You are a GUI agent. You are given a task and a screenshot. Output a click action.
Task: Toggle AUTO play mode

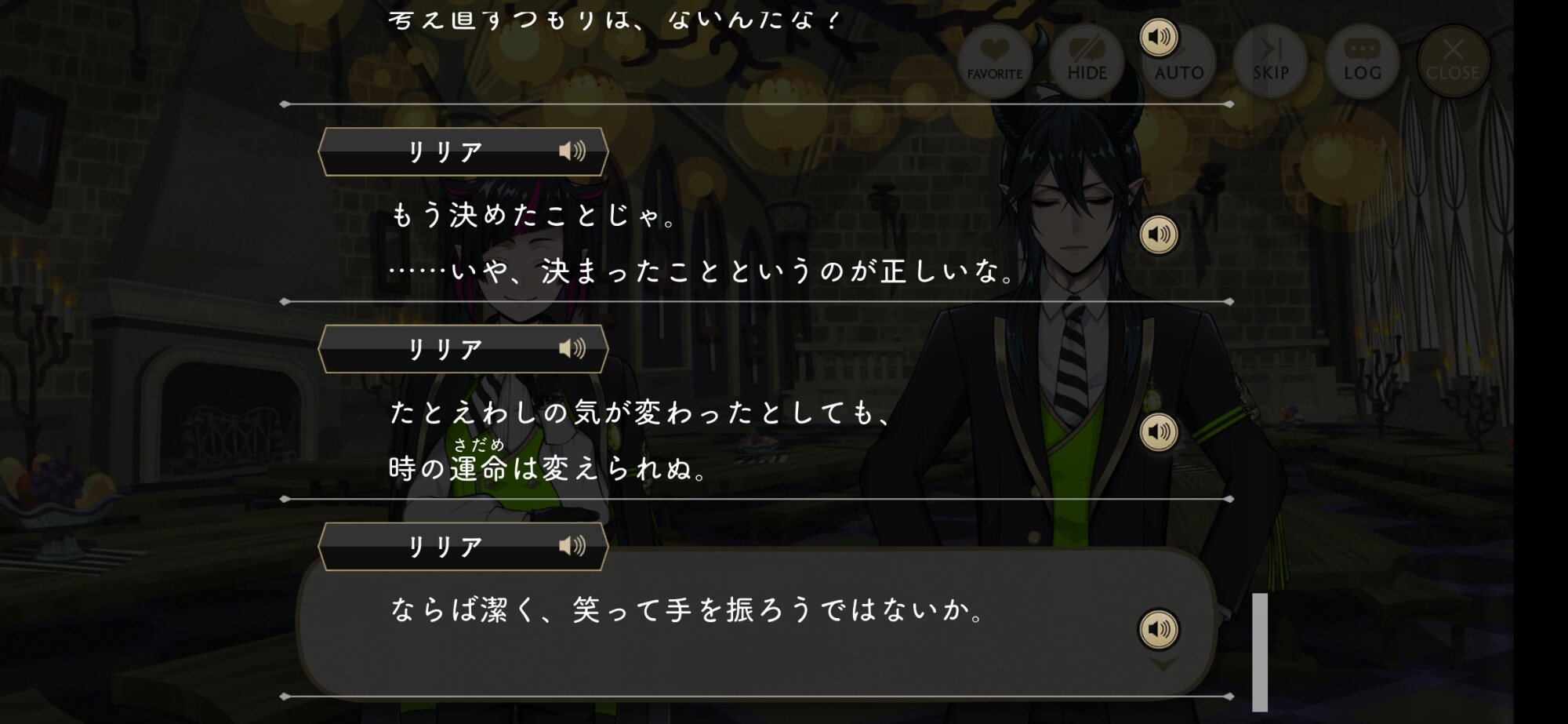click(1178, 61)
